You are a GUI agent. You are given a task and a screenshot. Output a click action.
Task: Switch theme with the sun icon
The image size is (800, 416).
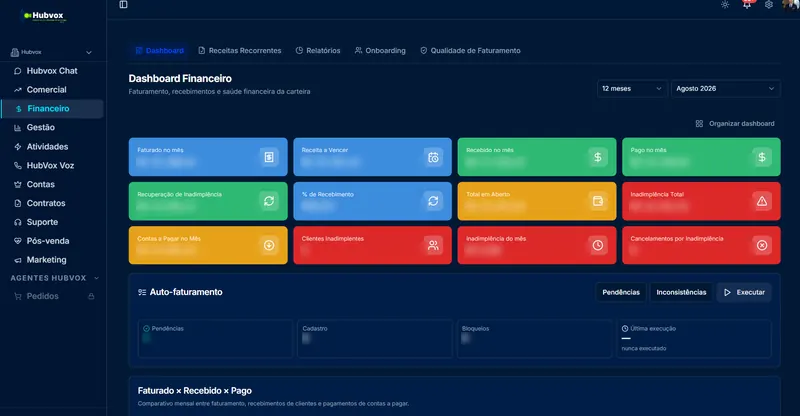725,5
